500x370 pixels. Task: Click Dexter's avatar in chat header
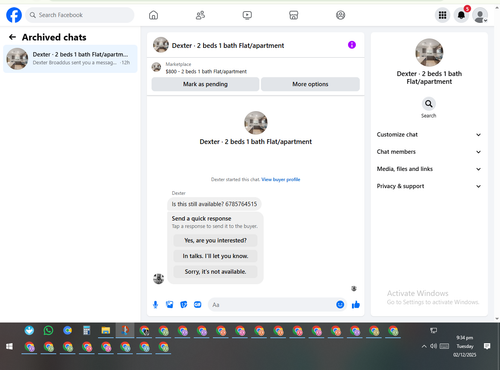coord(161,45)
